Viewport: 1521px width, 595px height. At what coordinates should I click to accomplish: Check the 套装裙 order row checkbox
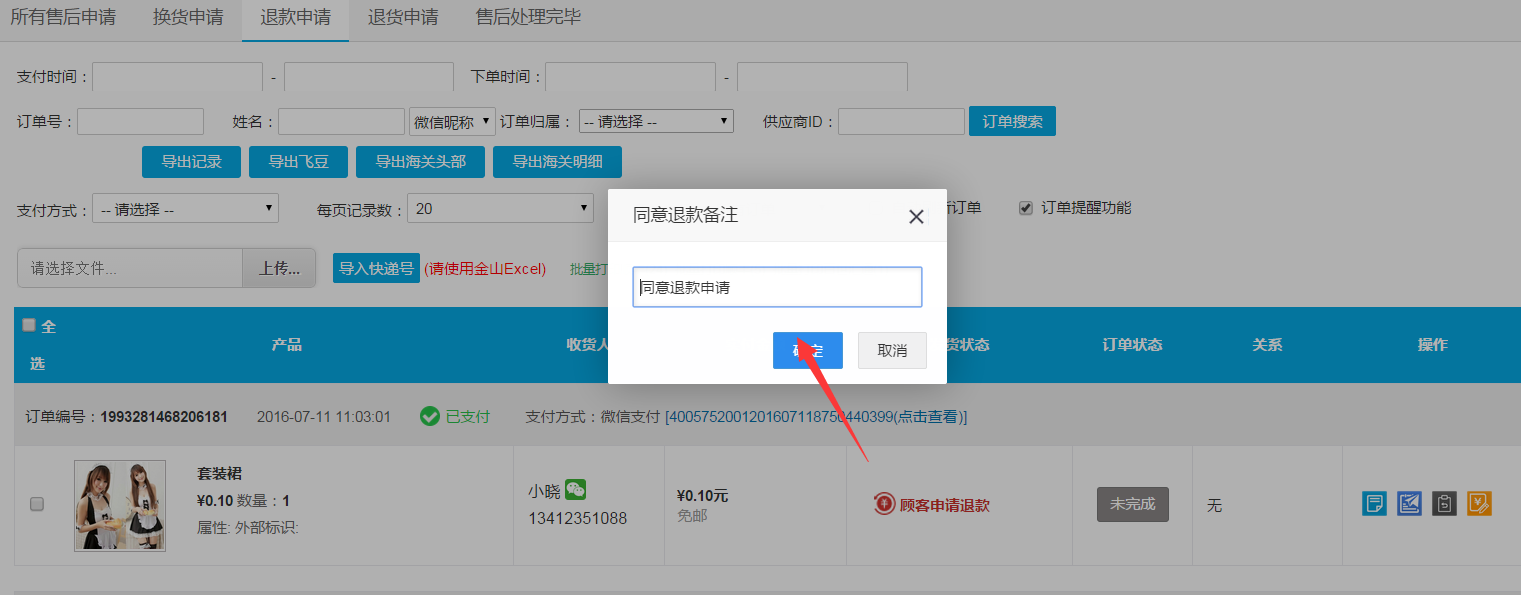coord(37,505)
